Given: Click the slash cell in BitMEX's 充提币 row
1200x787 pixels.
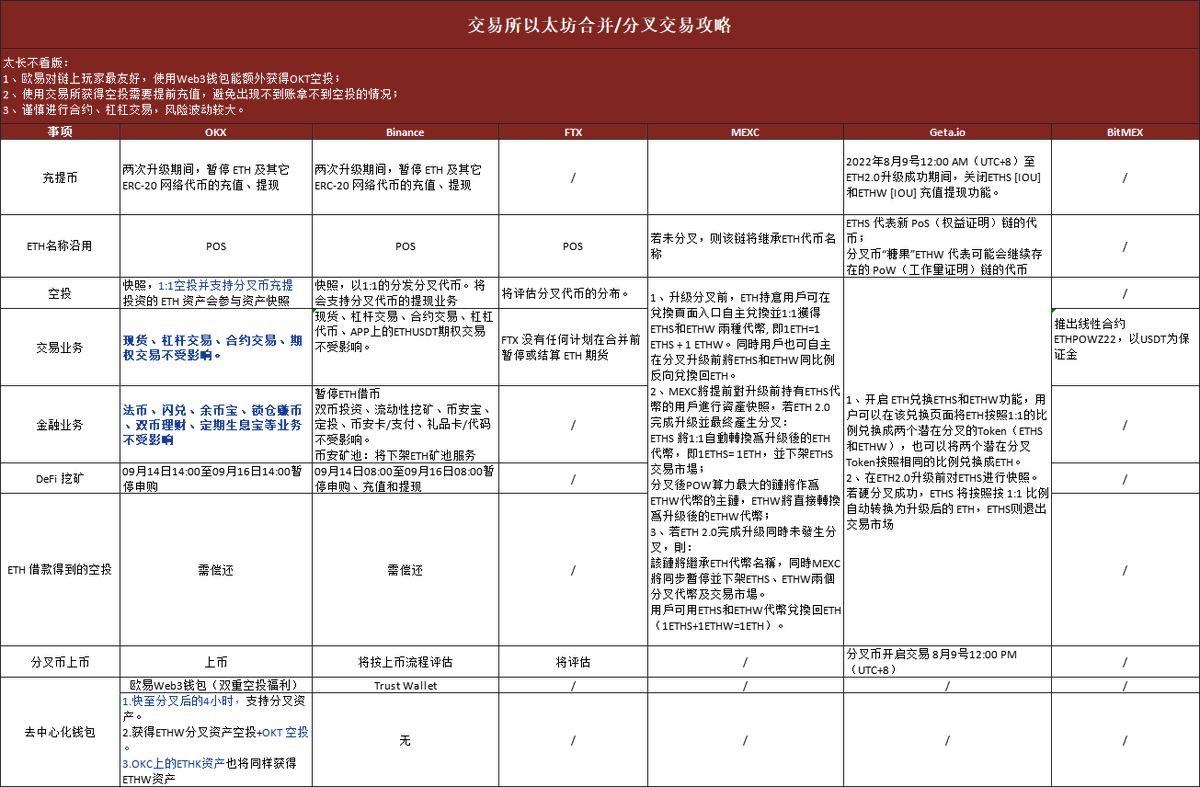Looking at the screenshot, I should pyautogui.click(x=1125, y=177).
